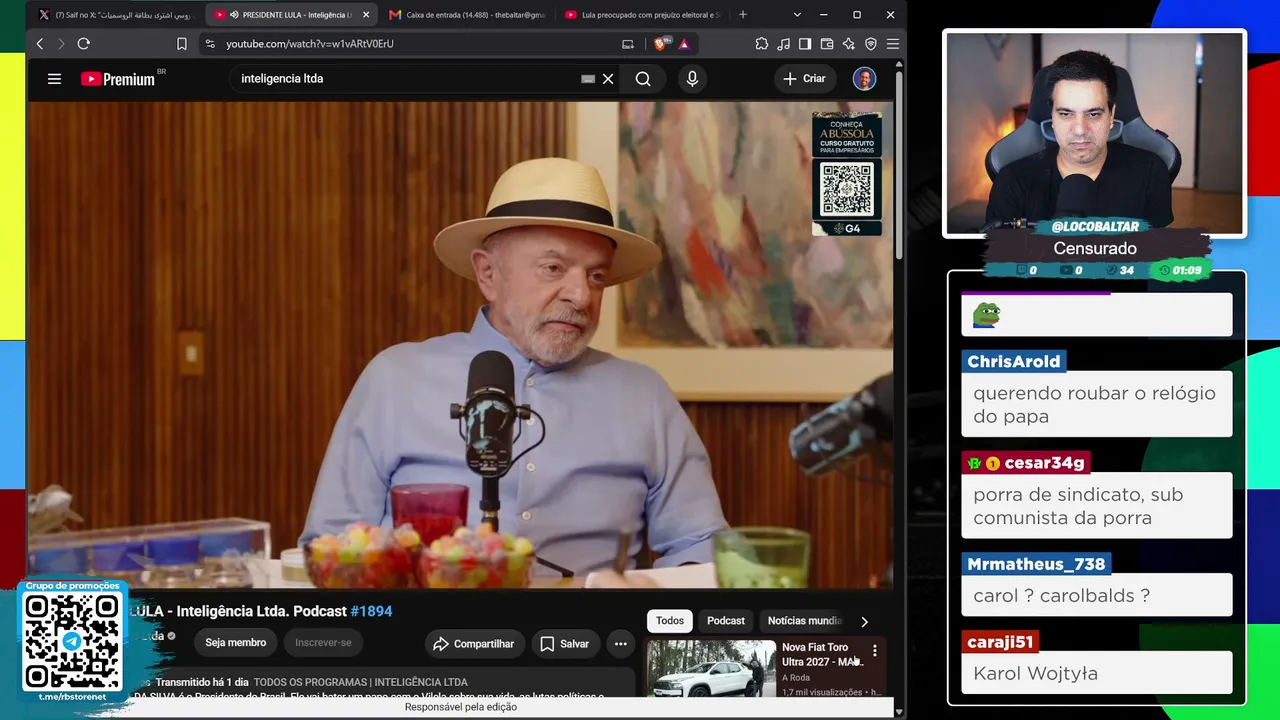Open the Brave Rewards triangle icon
Image resolution: width=1280 pixels, height=720 pixels.
tap(684, 44)
